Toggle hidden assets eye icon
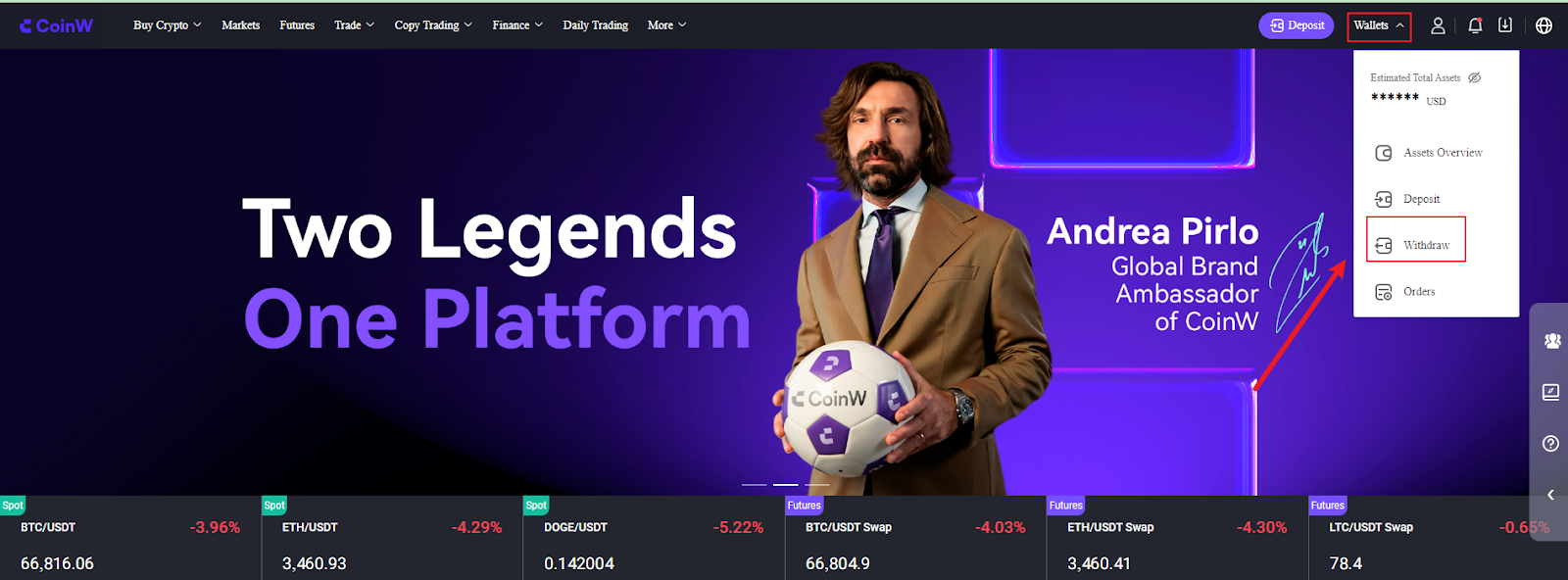This screenshot has height=580, width=1568. coord(1474,77)
